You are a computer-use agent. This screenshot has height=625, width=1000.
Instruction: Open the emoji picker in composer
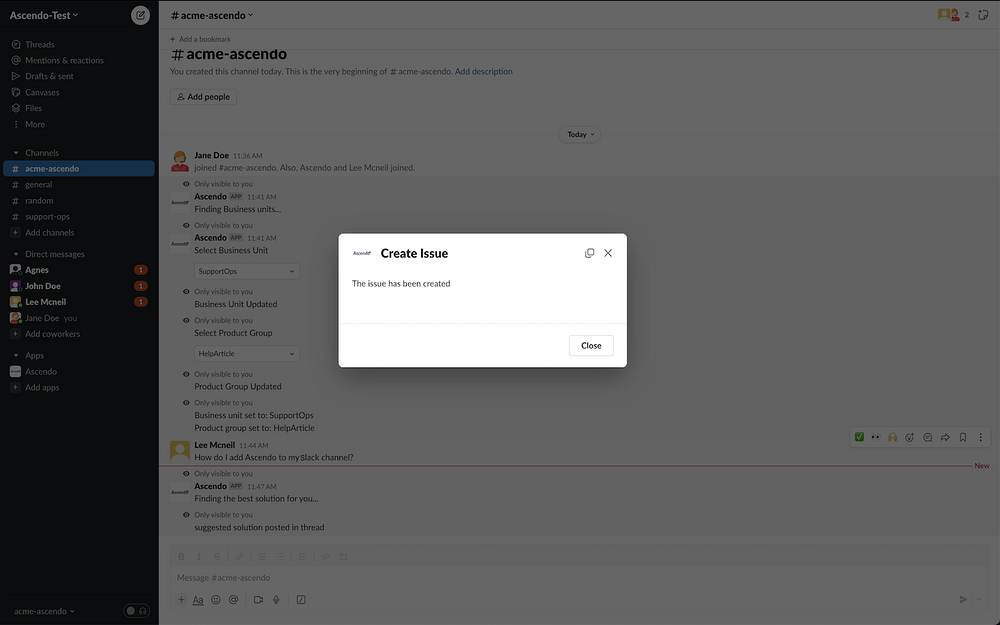tap(216, 599)
